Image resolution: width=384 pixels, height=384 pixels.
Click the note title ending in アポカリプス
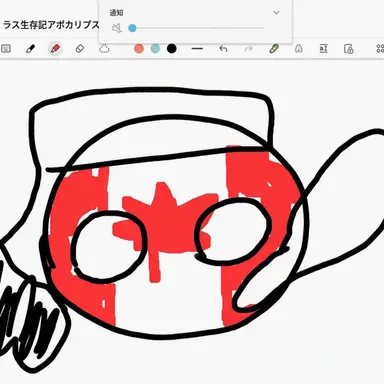[51, 25]
